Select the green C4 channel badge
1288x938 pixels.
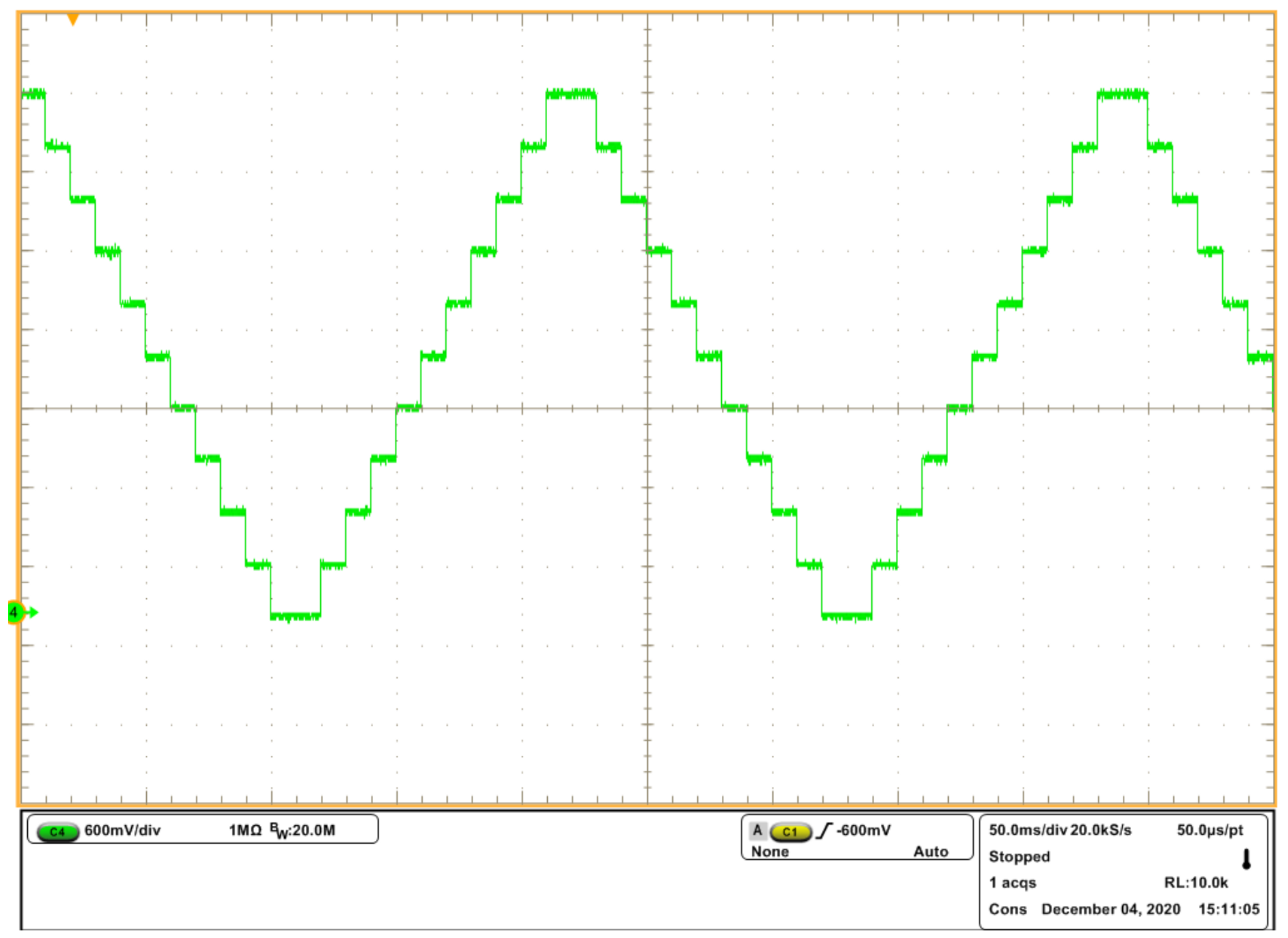(x=58, y=831)
